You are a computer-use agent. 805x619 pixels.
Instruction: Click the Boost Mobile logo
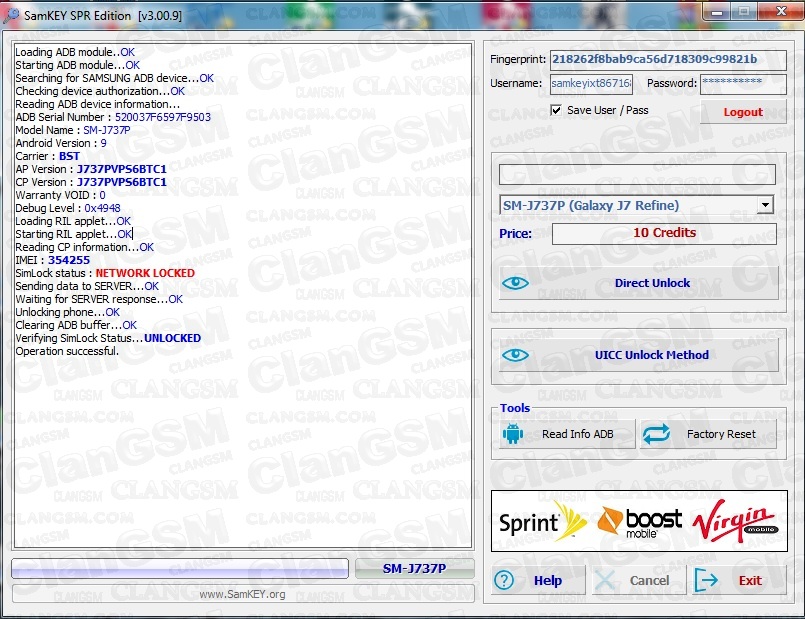point(640,523)
